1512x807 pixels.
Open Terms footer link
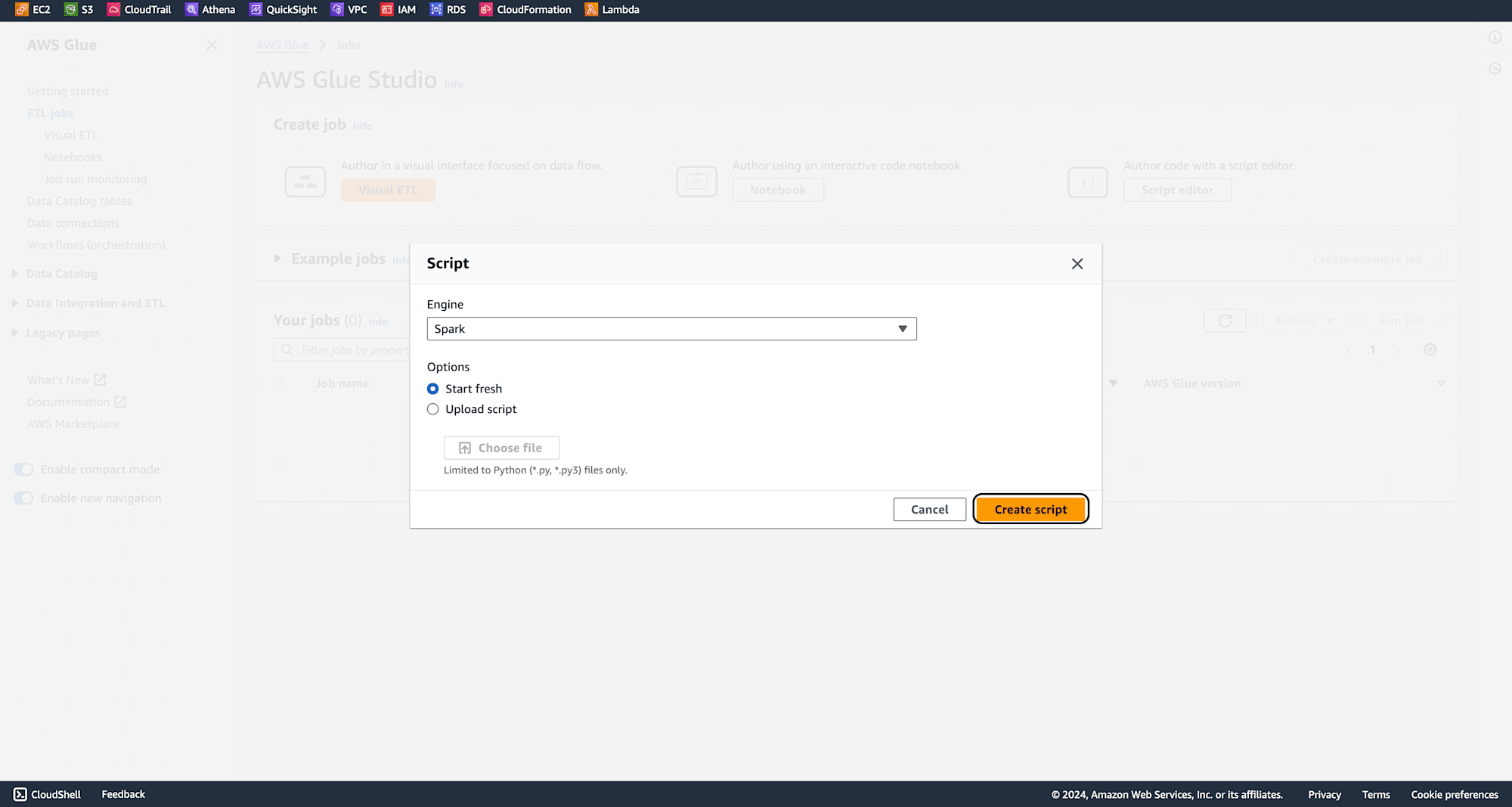click(1376, 794)
